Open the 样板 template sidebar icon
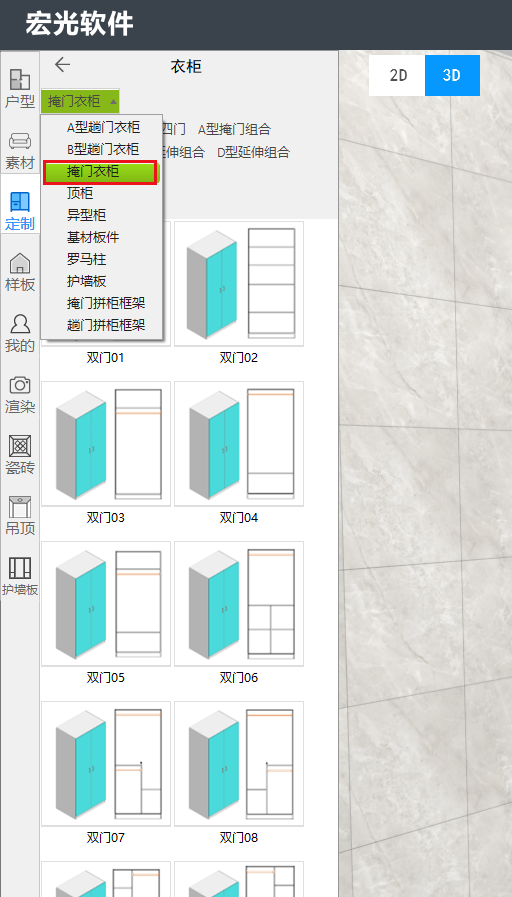 pos(20,272)
